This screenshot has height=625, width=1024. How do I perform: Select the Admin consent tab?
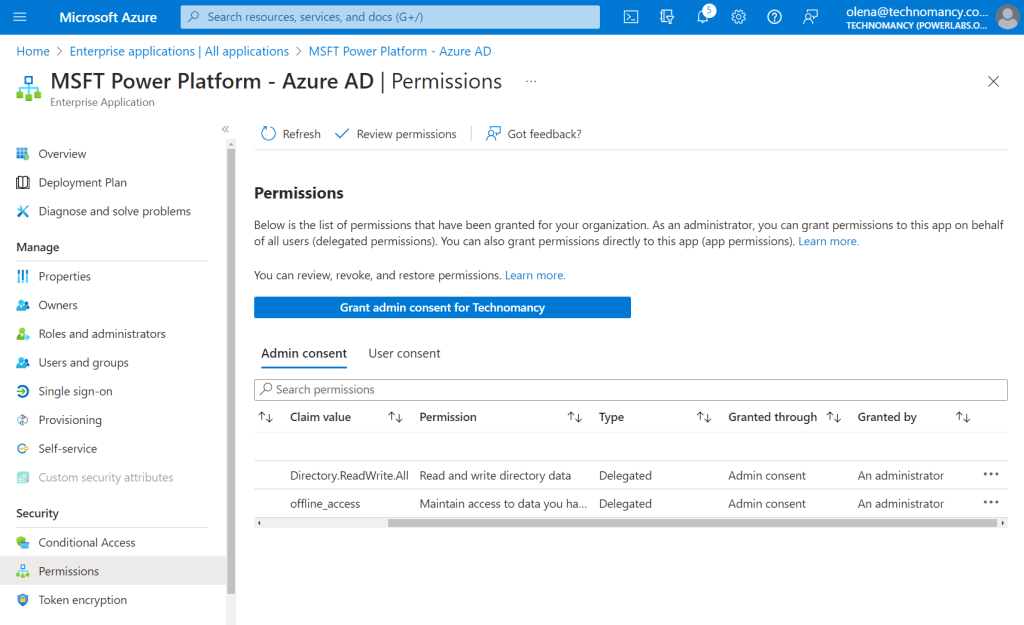point(304,353)
